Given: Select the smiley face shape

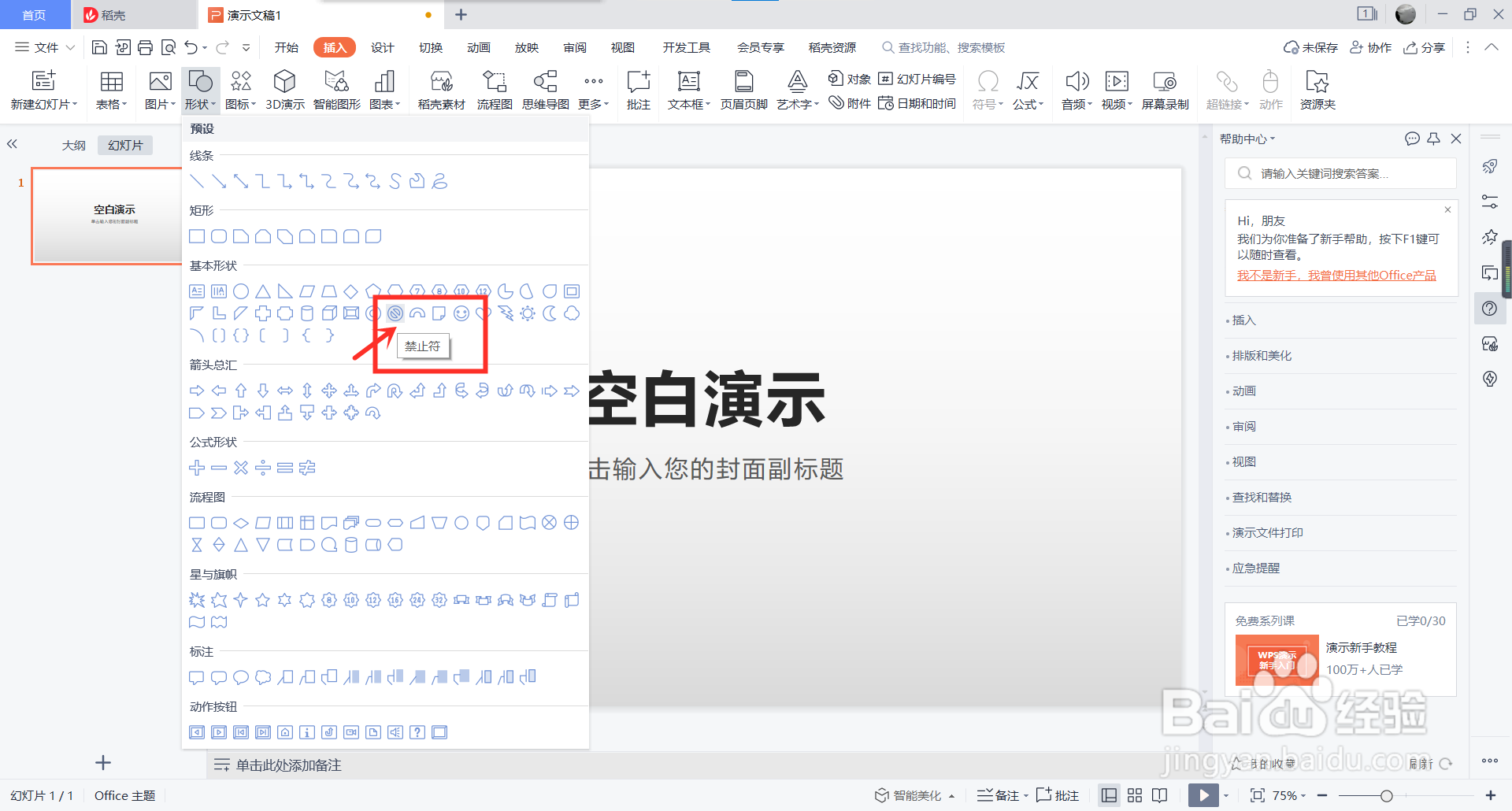Looking at the screenshot, I should (x=461, y=313).
